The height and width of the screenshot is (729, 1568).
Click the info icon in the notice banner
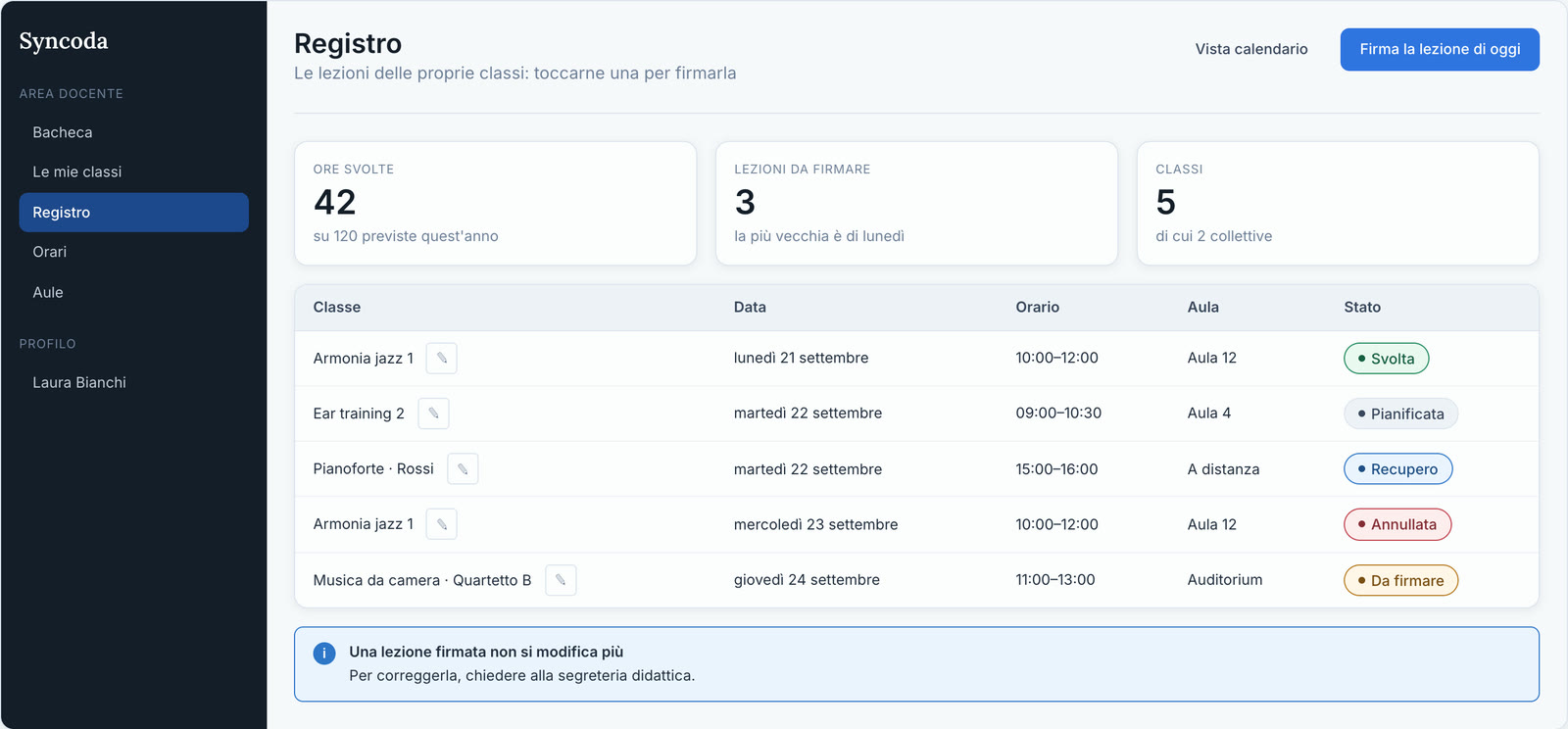(x=324, y=654)
